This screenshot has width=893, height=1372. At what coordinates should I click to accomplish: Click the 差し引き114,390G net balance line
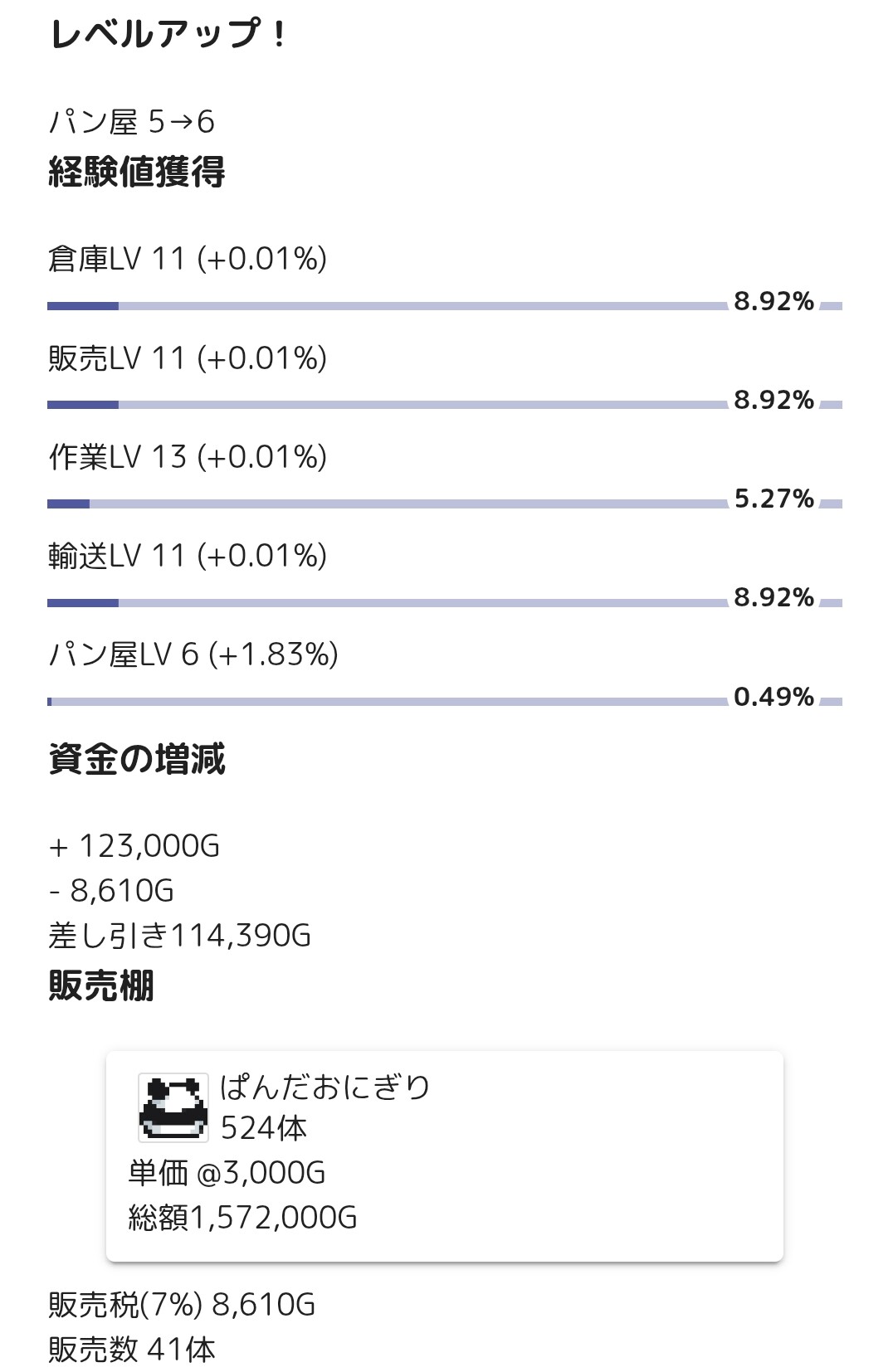click(180, 936)
